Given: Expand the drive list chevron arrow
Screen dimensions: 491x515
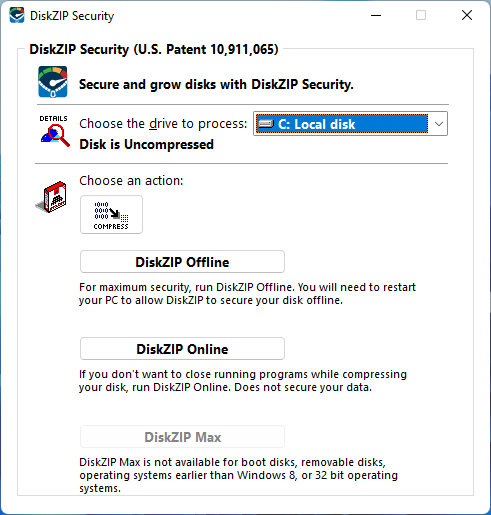Looking at the screenshot, I should (439, 124).
